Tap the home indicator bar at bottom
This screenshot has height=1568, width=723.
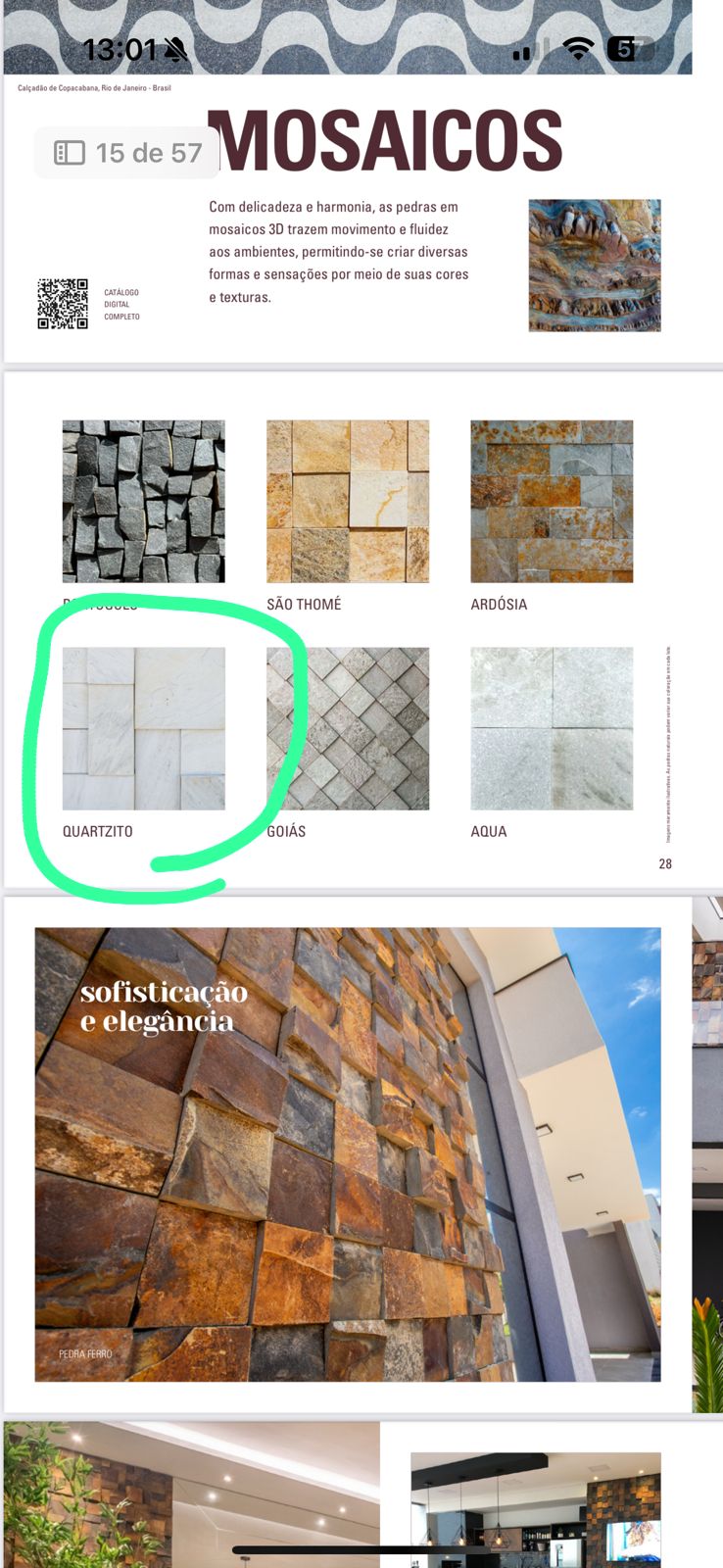point(361,1550)
